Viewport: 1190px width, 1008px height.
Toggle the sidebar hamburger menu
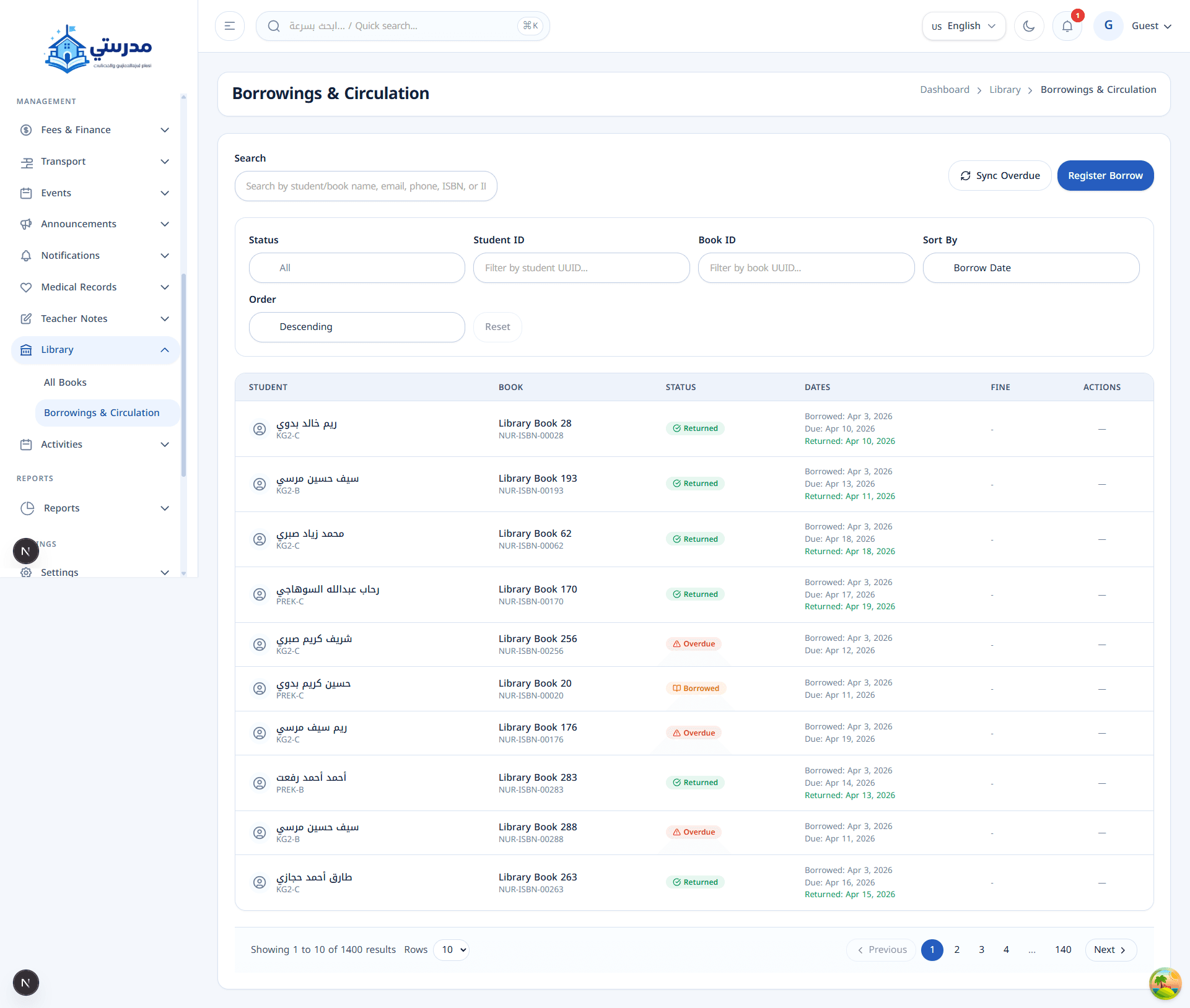230,26
